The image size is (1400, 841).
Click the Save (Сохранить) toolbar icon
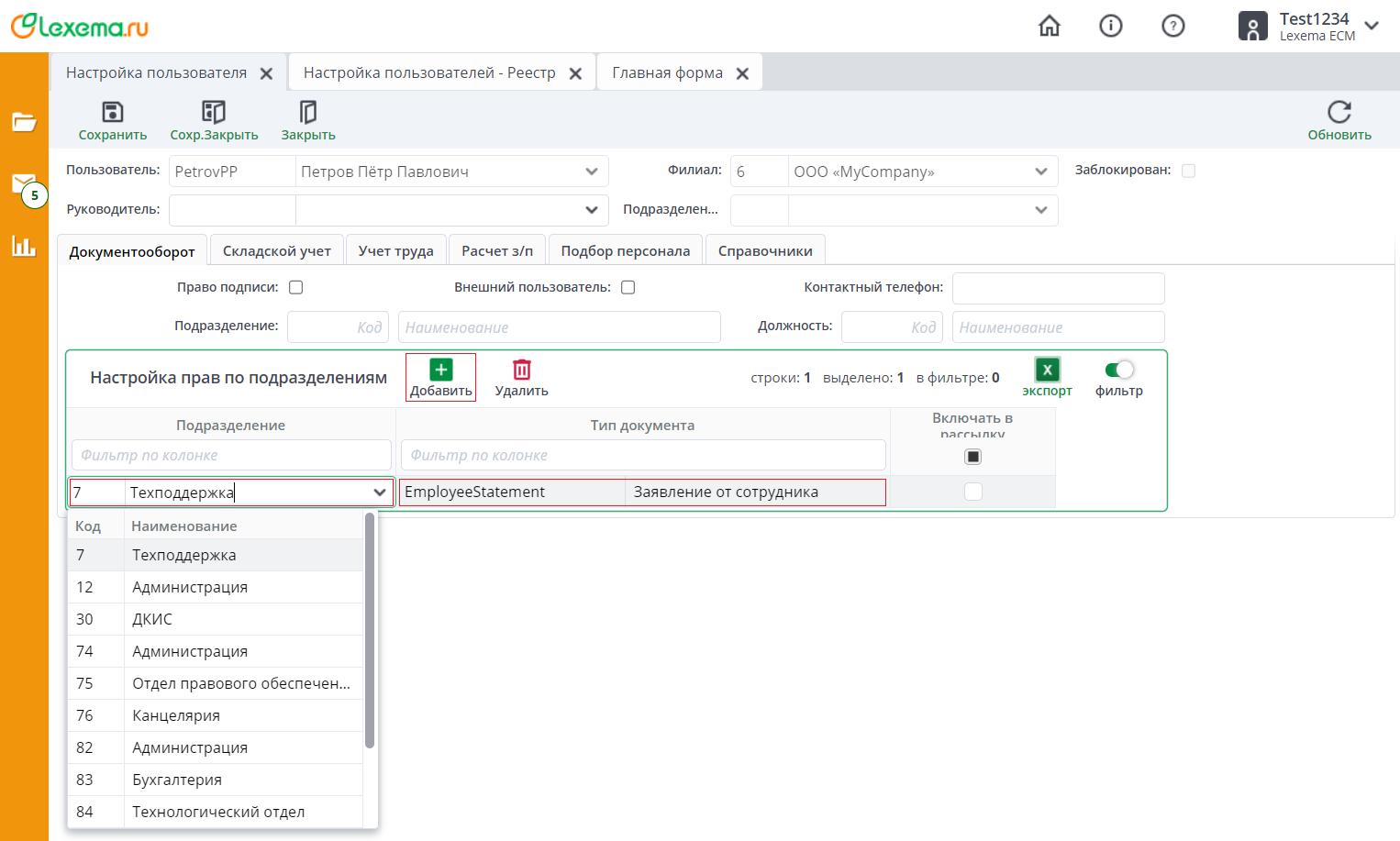point(112,113)
